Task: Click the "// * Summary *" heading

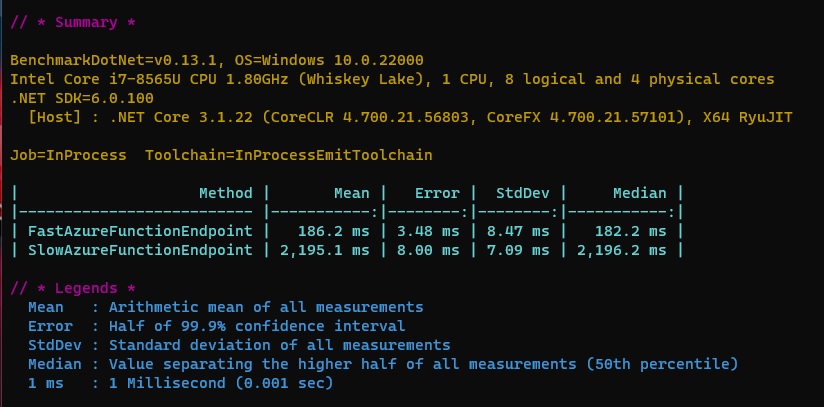Action: (73, 22)
